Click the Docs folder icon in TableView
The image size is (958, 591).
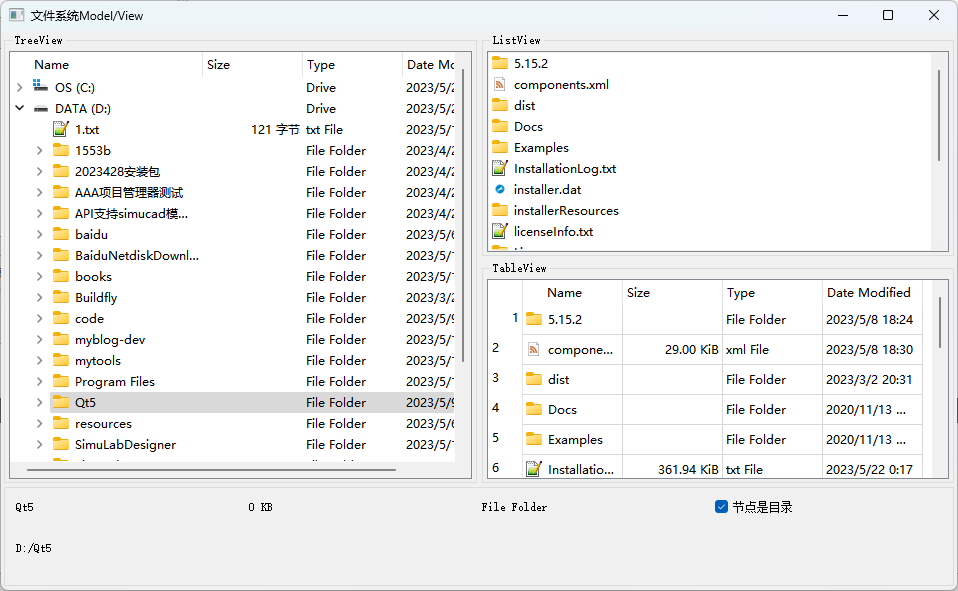tap(534, 410)
